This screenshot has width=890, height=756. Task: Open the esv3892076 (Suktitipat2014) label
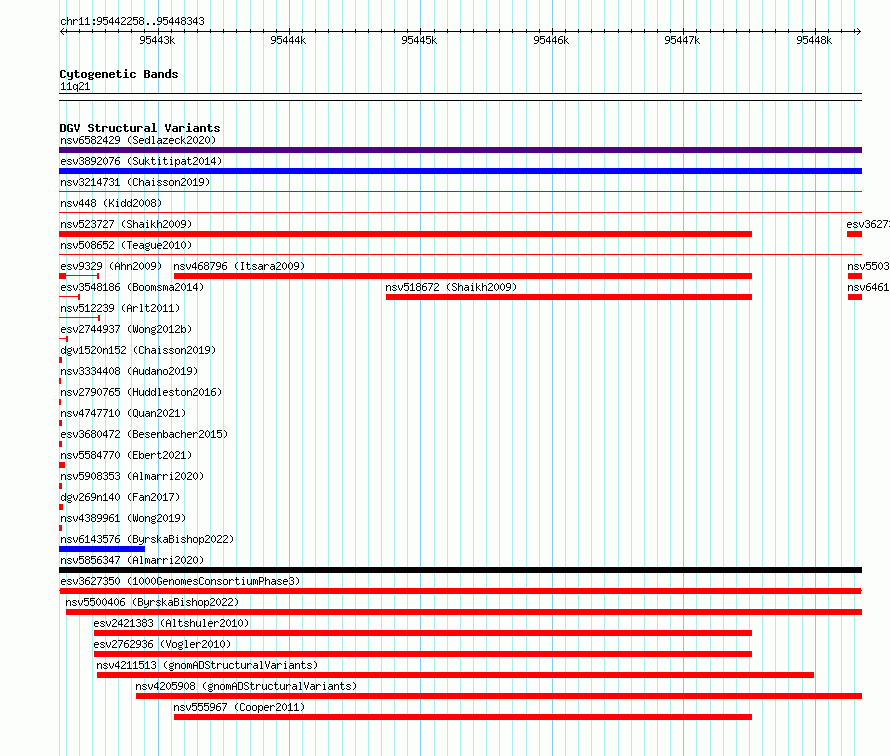[x=141, y=161]
